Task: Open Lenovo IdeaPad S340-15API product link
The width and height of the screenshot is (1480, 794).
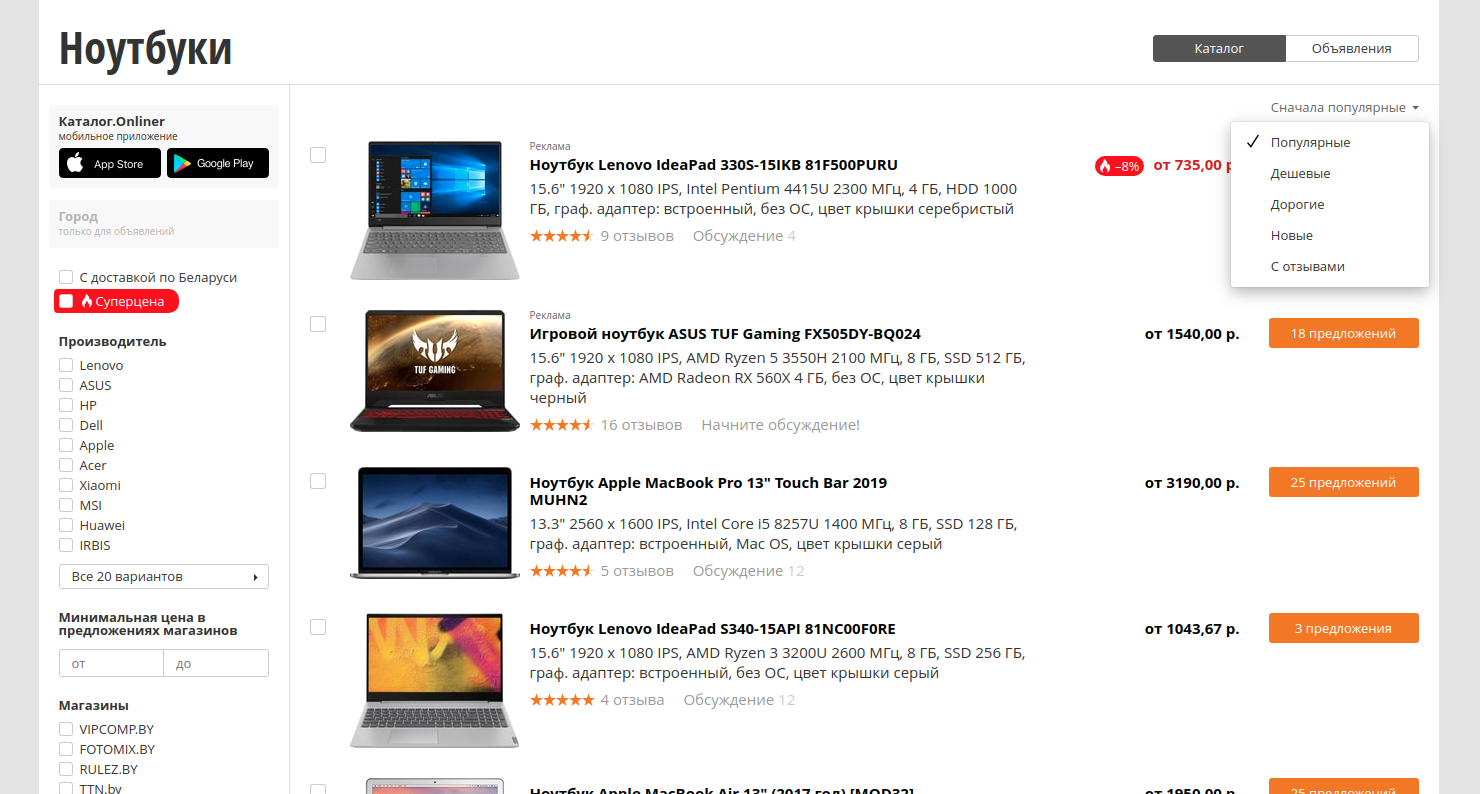Action: pyautogui.click(x=713, y=629)
